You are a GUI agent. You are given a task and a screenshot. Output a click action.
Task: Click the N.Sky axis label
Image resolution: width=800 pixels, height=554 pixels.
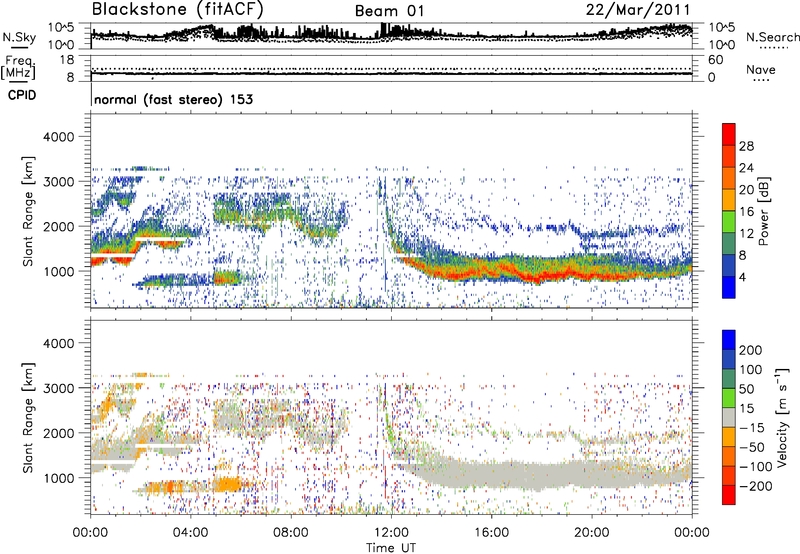tap(19, 37)
